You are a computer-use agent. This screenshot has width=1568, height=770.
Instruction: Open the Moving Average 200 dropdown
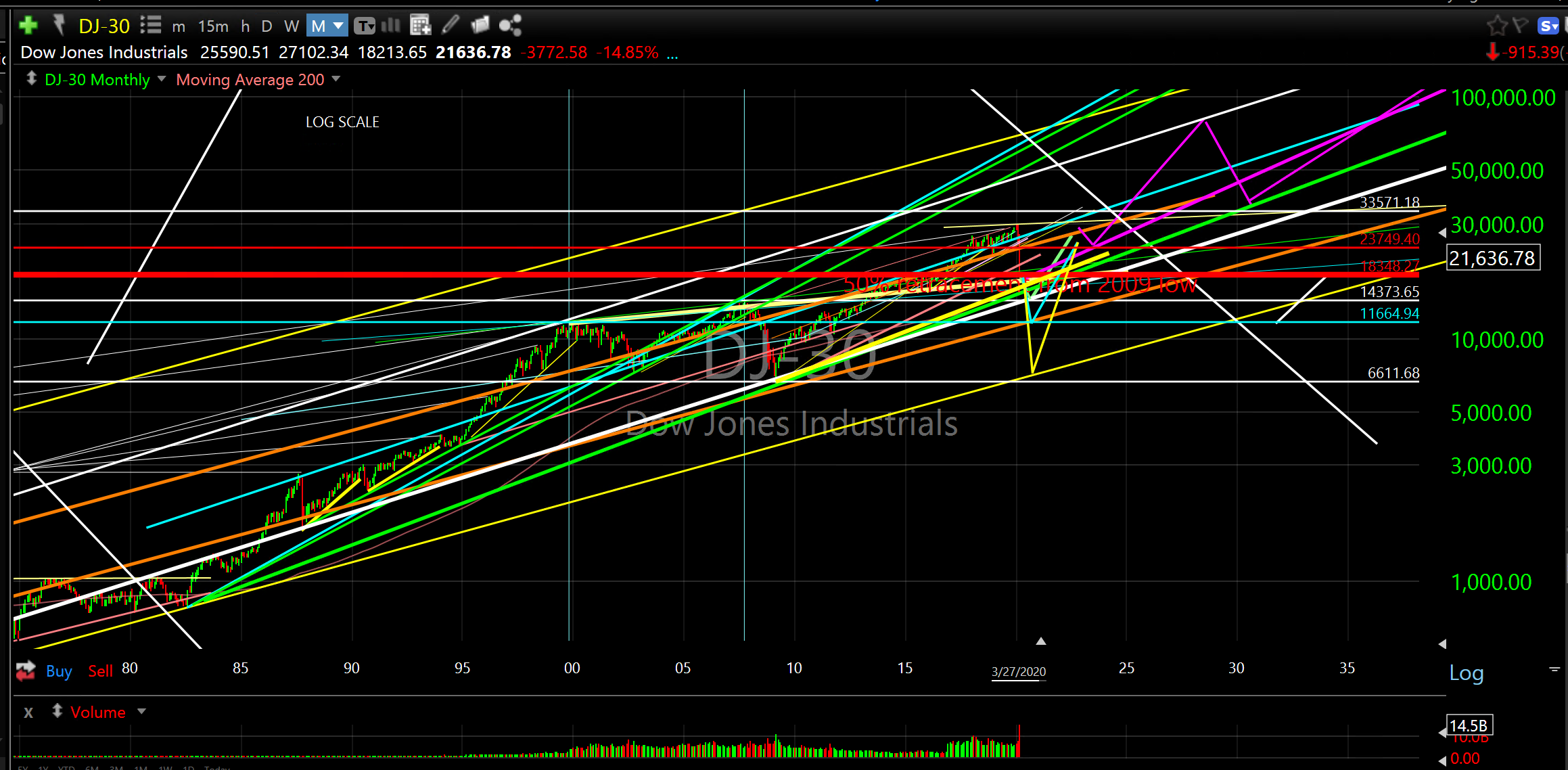click(336, 79)
